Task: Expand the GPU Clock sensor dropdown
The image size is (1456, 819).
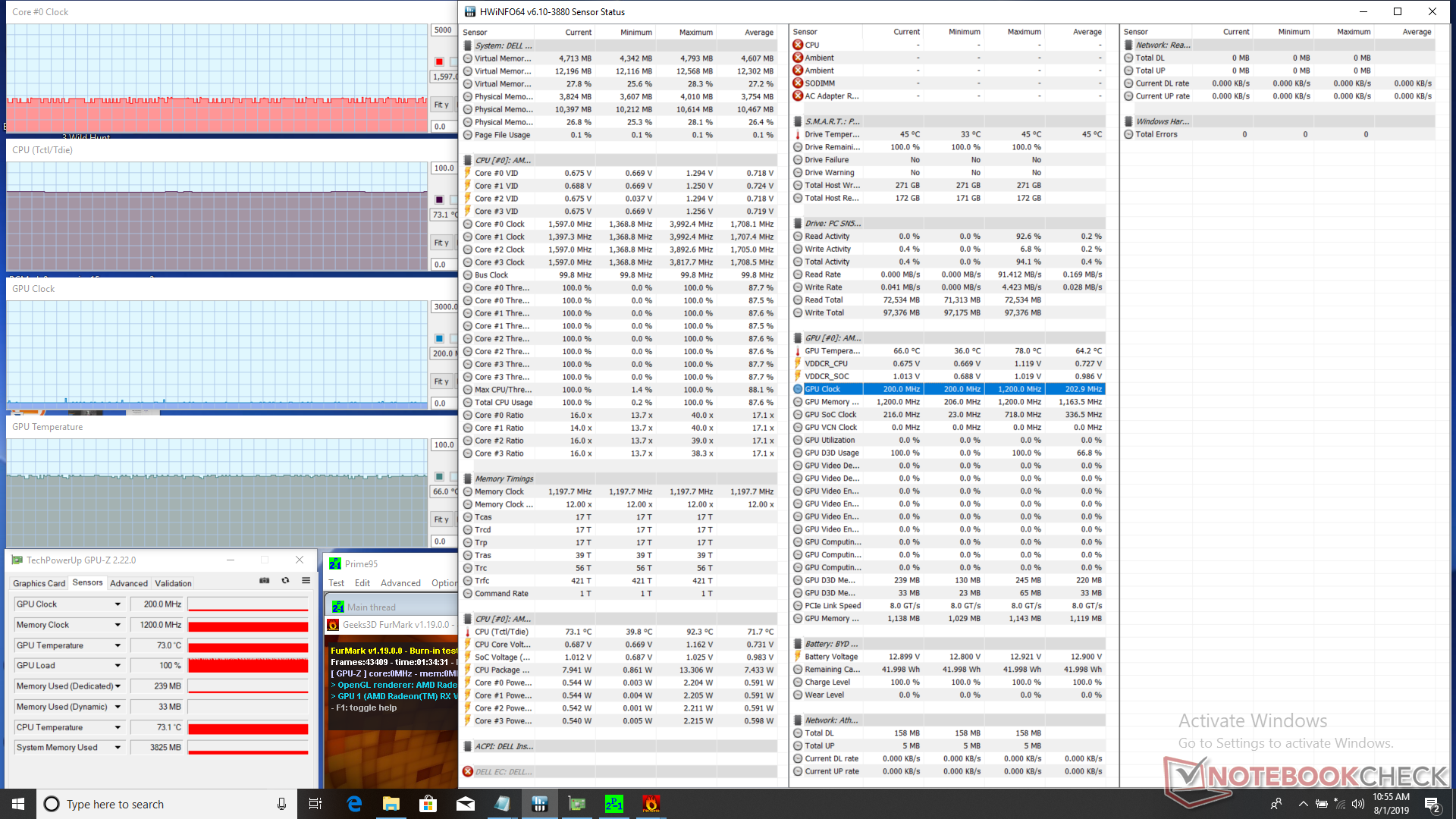Action: [118, 604]
